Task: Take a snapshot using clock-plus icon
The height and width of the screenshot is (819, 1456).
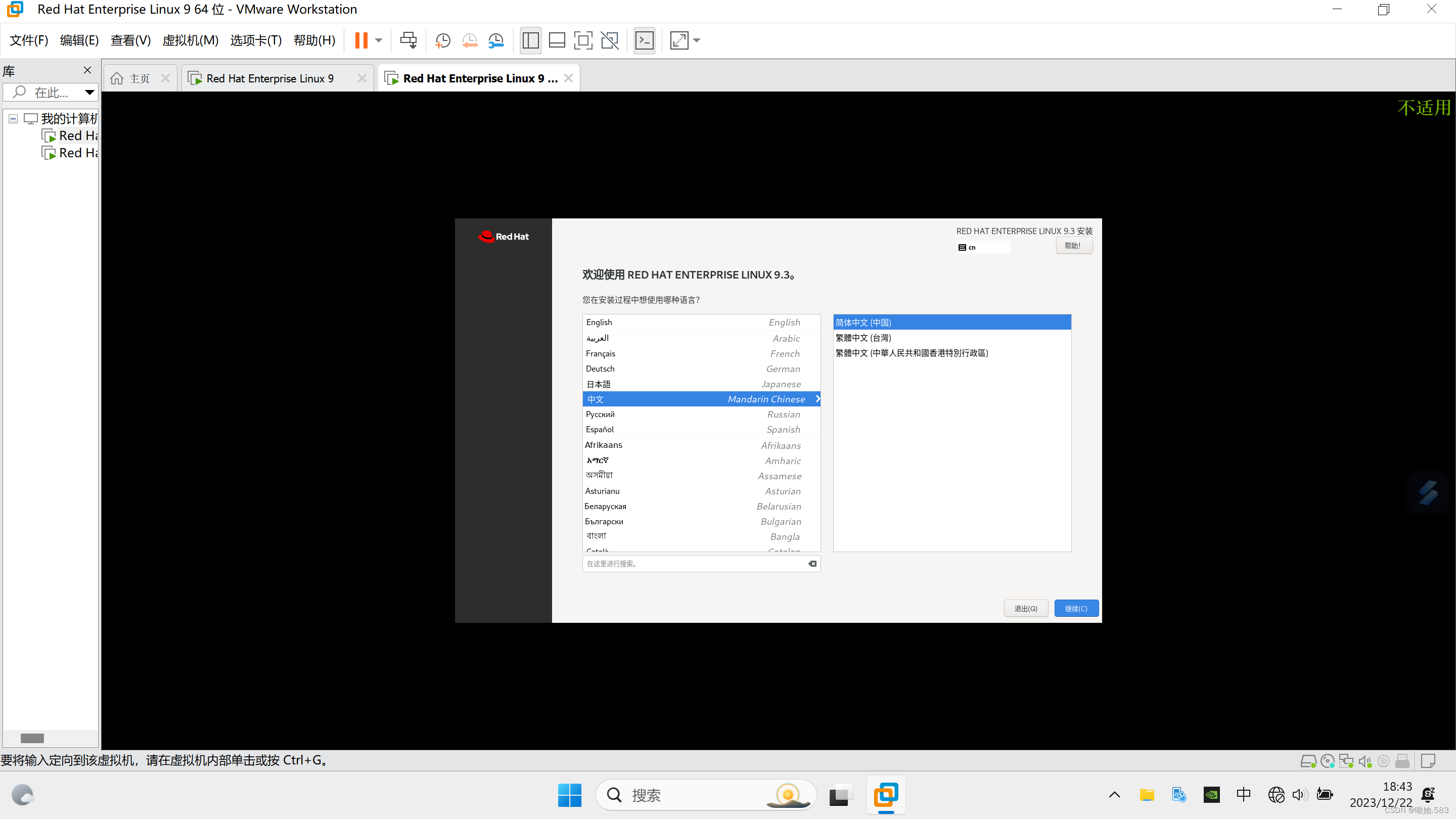Action: pyautogui.click(x=442, y=40)
